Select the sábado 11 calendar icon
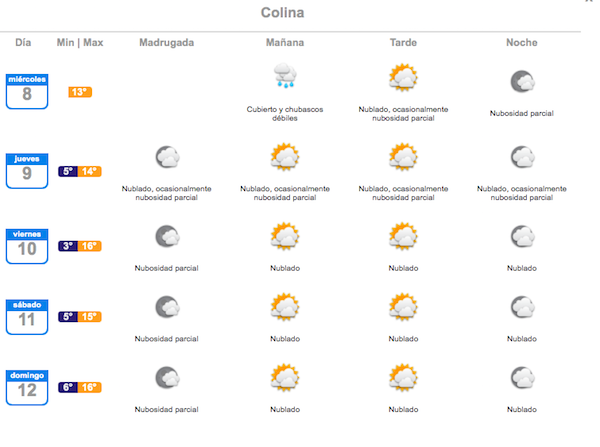The image size is (600, 447). (27, 317)
